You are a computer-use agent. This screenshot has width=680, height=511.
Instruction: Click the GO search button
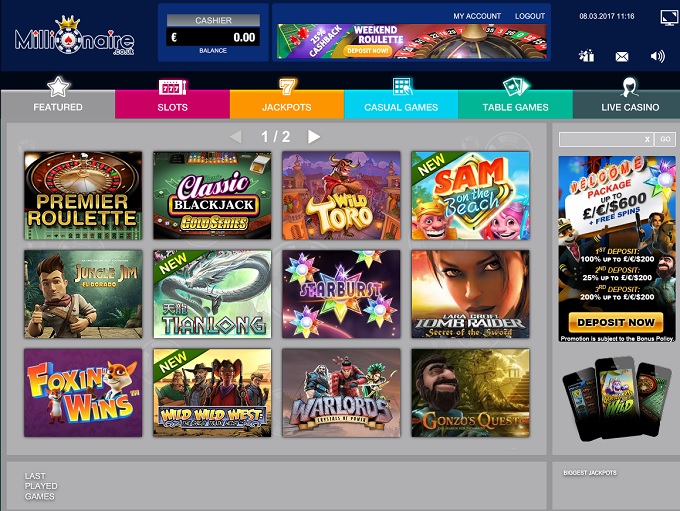[x=665, y=139]
